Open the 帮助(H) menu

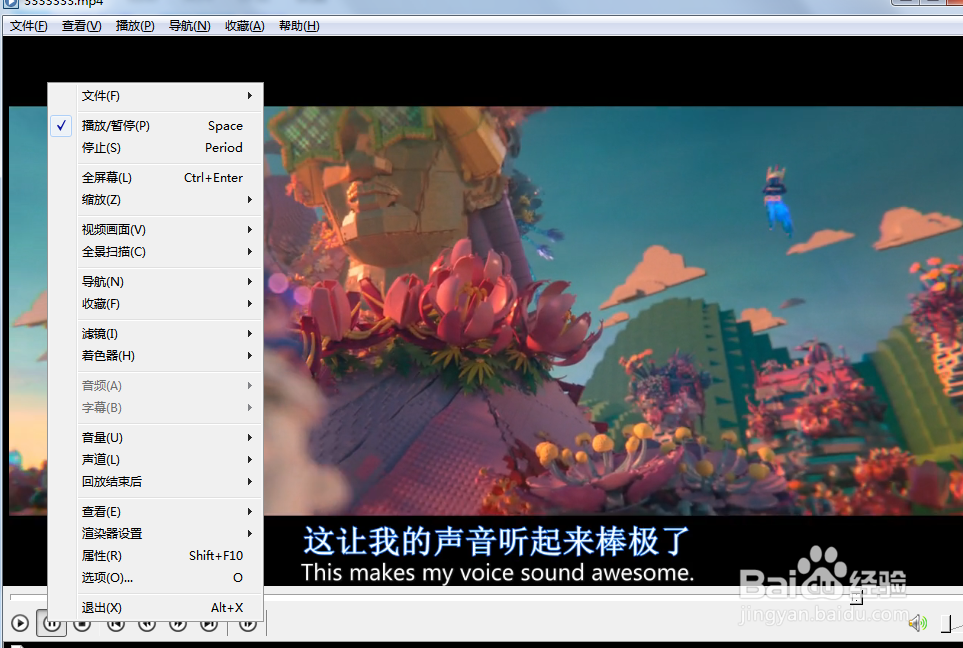coord(298,25)
